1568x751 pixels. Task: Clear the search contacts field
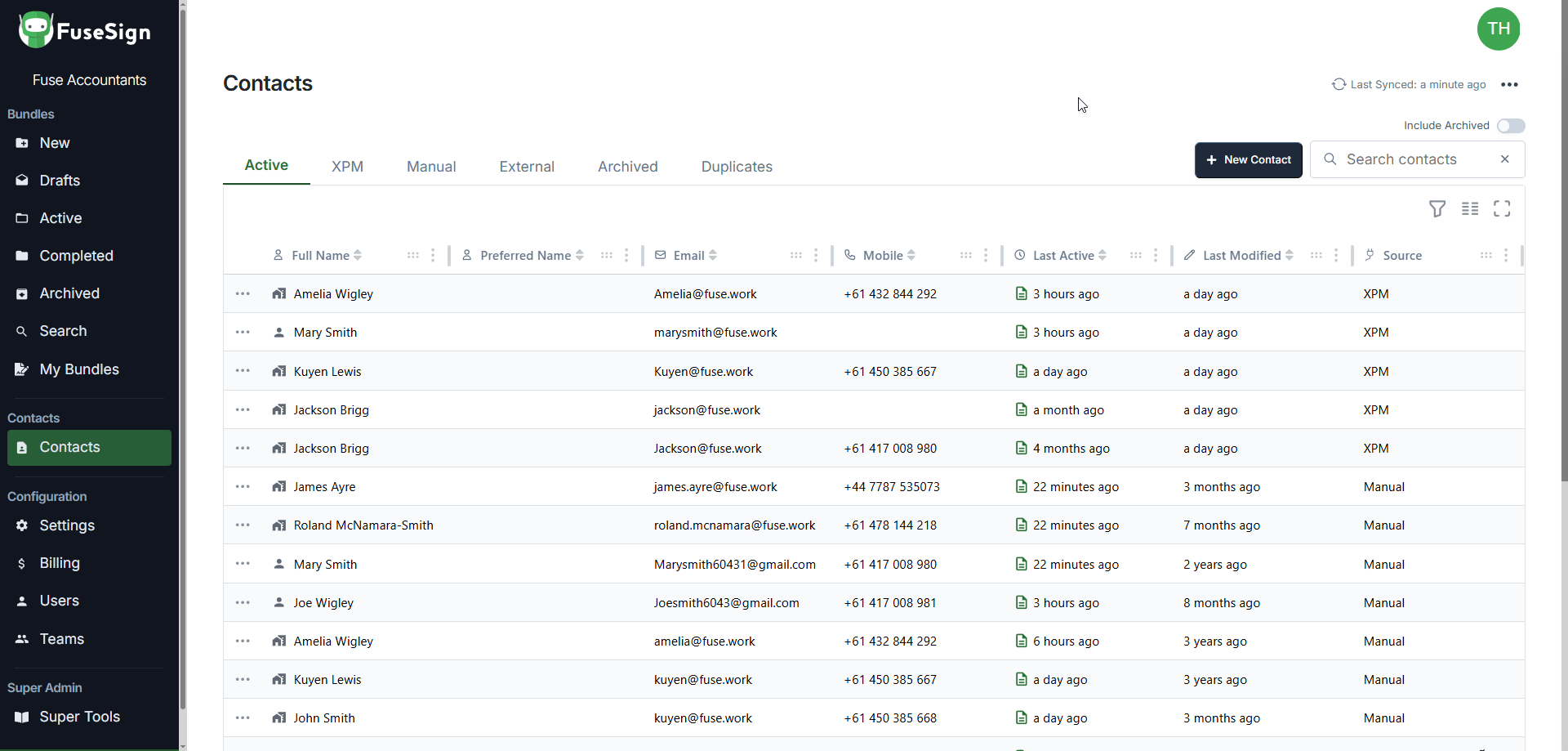pyautogui.click(x=1504, y=159)
